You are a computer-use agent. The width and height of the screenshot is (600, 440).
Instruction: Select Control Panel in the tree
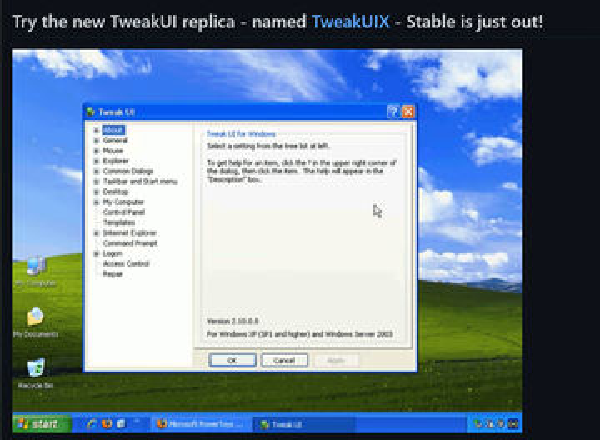click(x=124, y=212)
